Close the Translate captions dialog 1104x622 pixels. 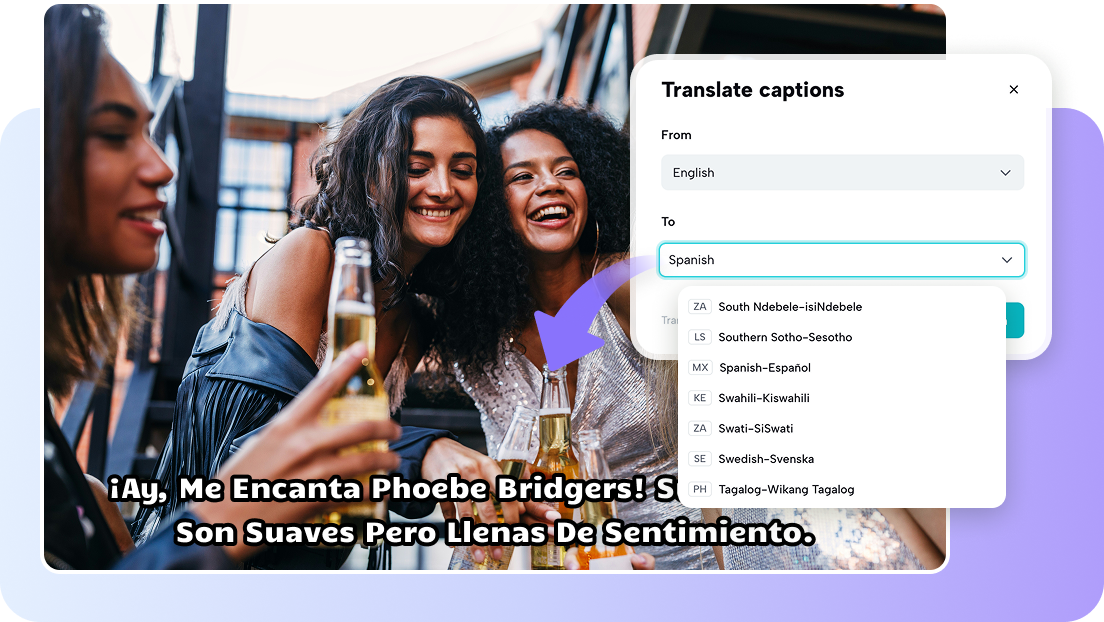[1013, 89]
